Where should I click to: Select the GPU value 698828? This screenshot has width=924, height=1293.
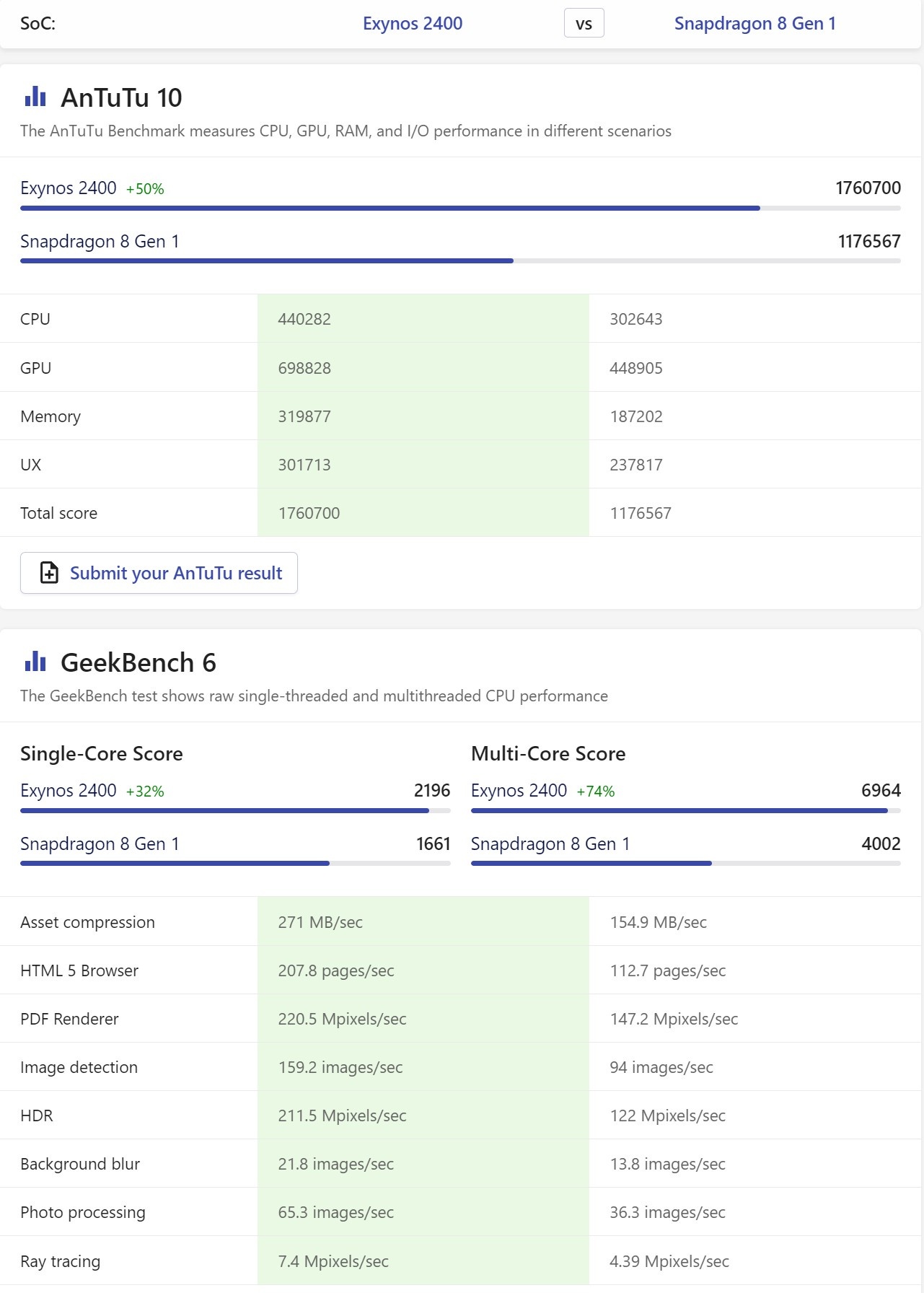pyautogui.click(x=304, y=368)
